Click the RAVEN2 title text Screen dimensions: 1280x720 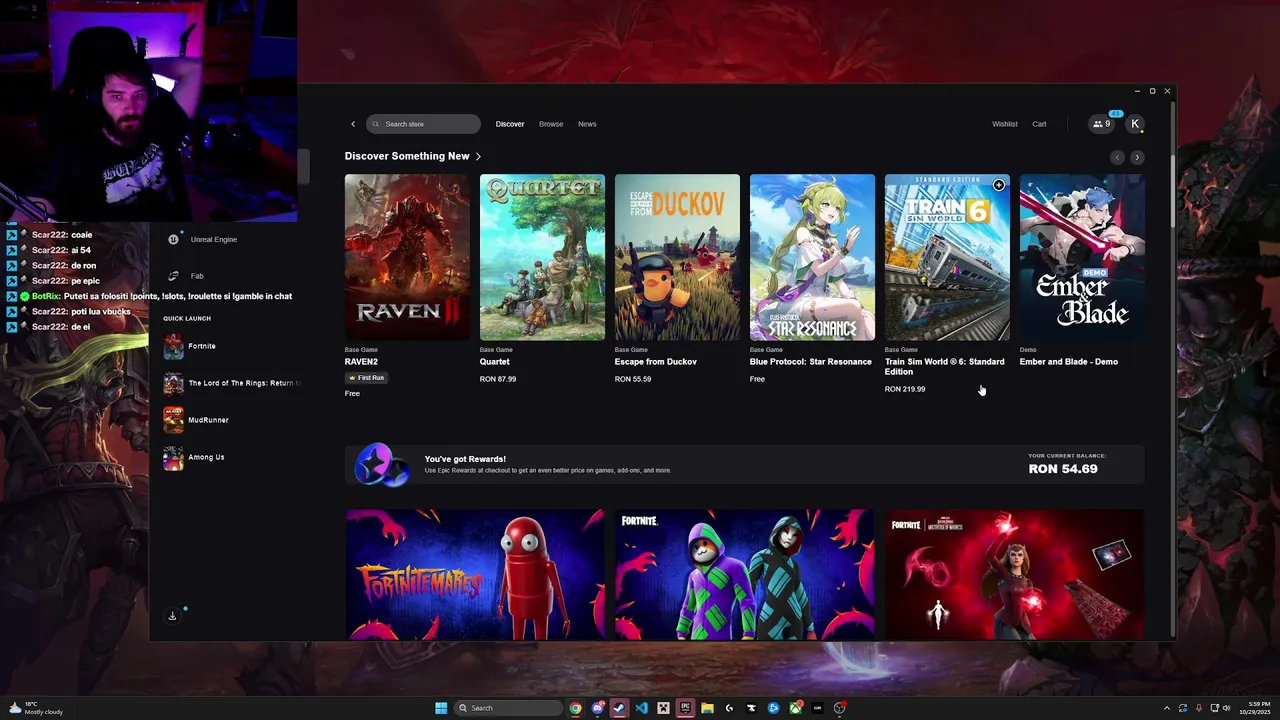[361, 362]
